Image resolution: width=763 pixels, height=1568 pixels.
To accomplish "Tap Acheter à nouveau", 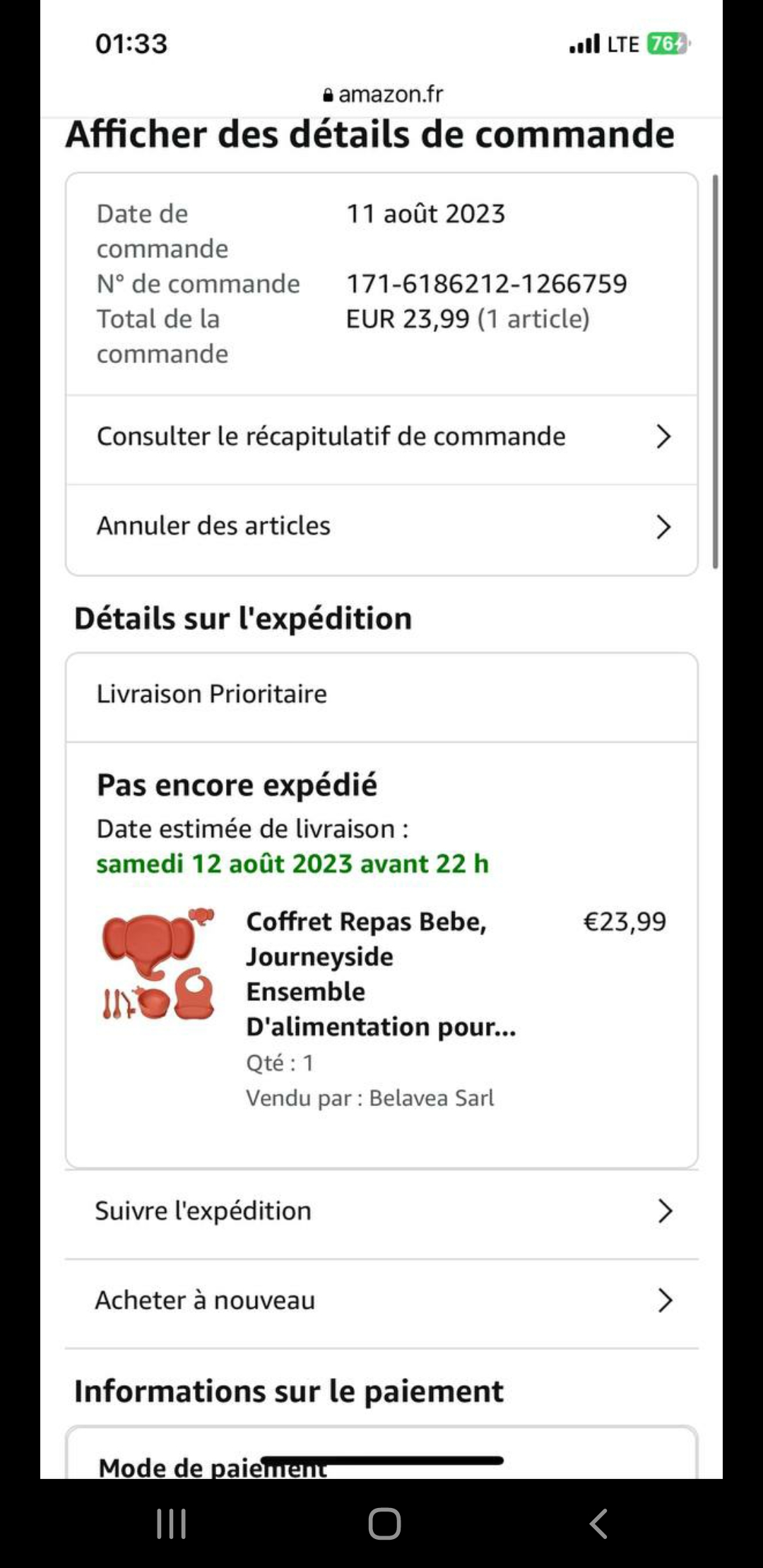I will (x=205, y=1300).
